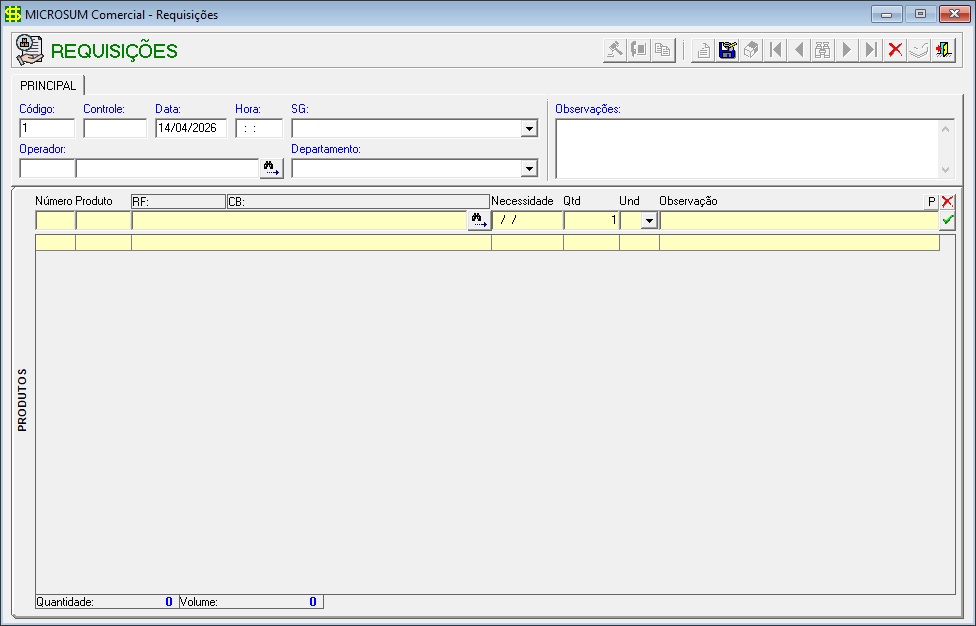
Task: Focus the Observações text area
Action: click(x=747, y=148)
